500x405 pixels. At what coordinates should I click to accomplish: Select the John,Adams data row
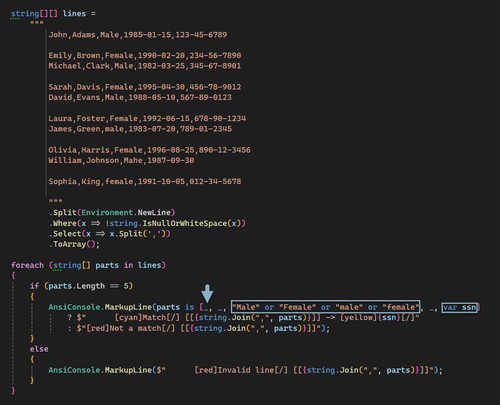[x=138, y=35]
